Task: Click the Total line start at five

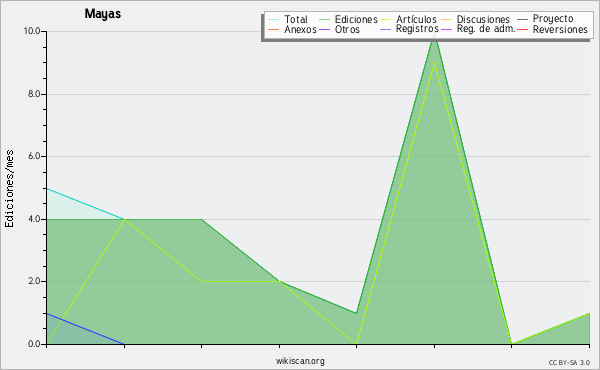Action: pyautogui.click(x=47, y=188)
